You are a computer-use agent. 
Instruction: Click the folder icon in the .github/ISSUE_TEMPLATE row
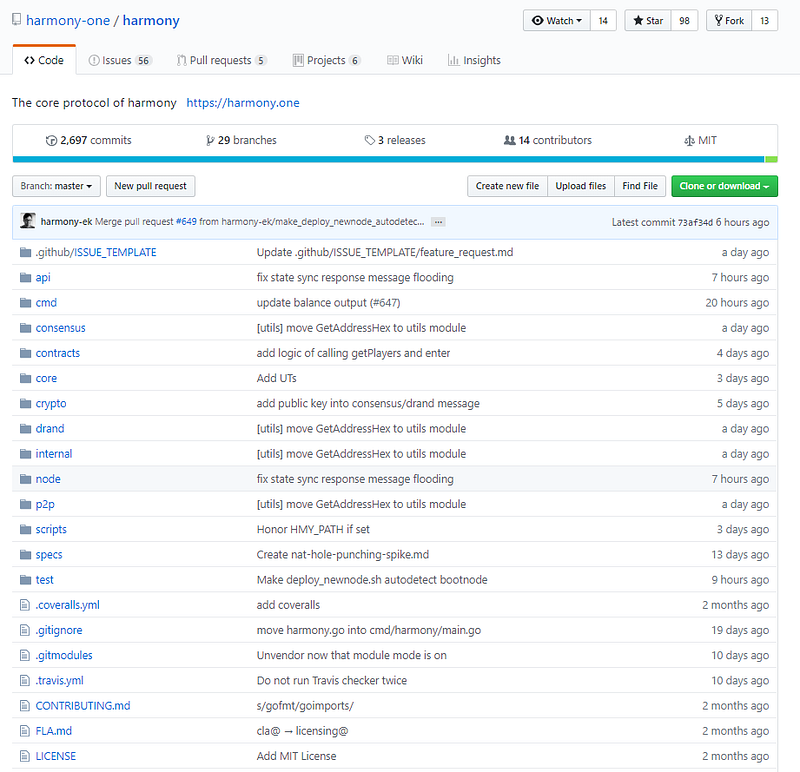pos(26,252)
